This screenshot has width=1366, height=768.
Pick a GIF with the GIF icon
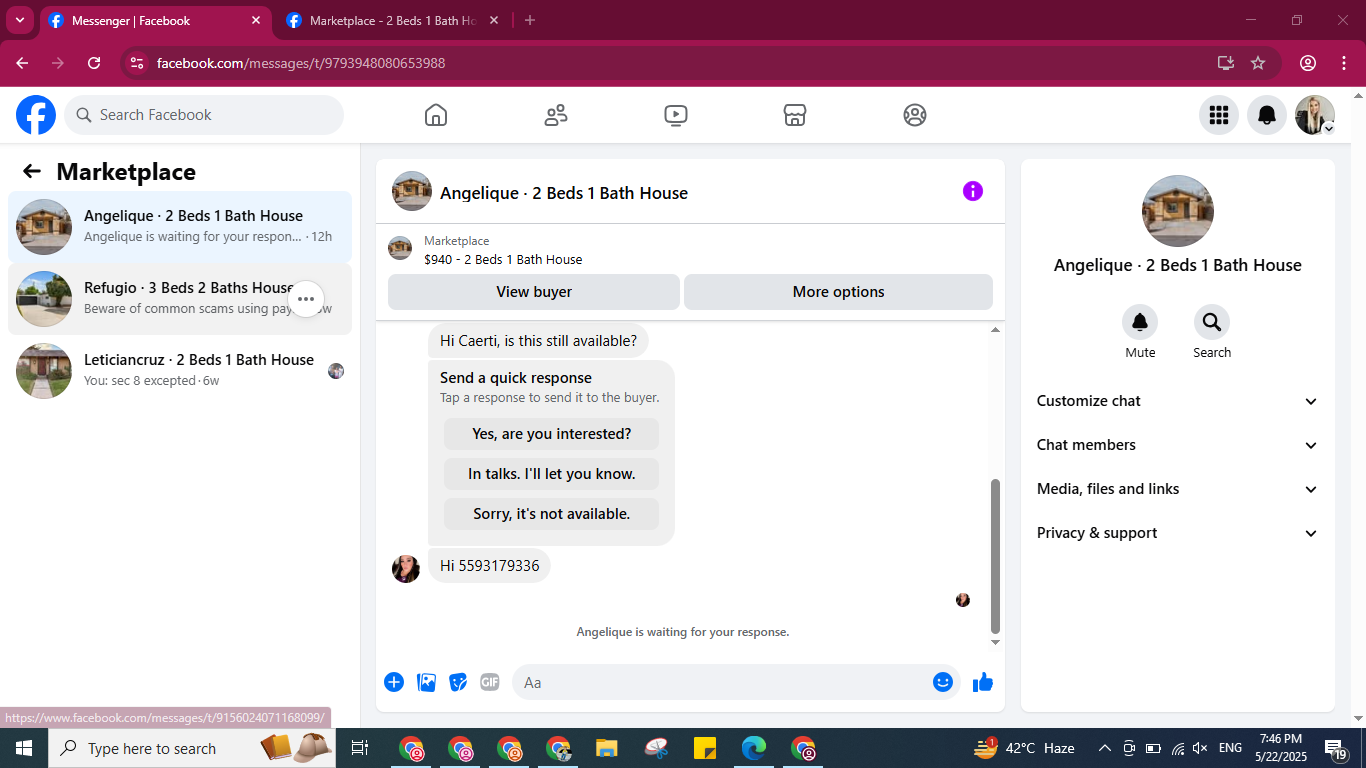tap(490, 682)
